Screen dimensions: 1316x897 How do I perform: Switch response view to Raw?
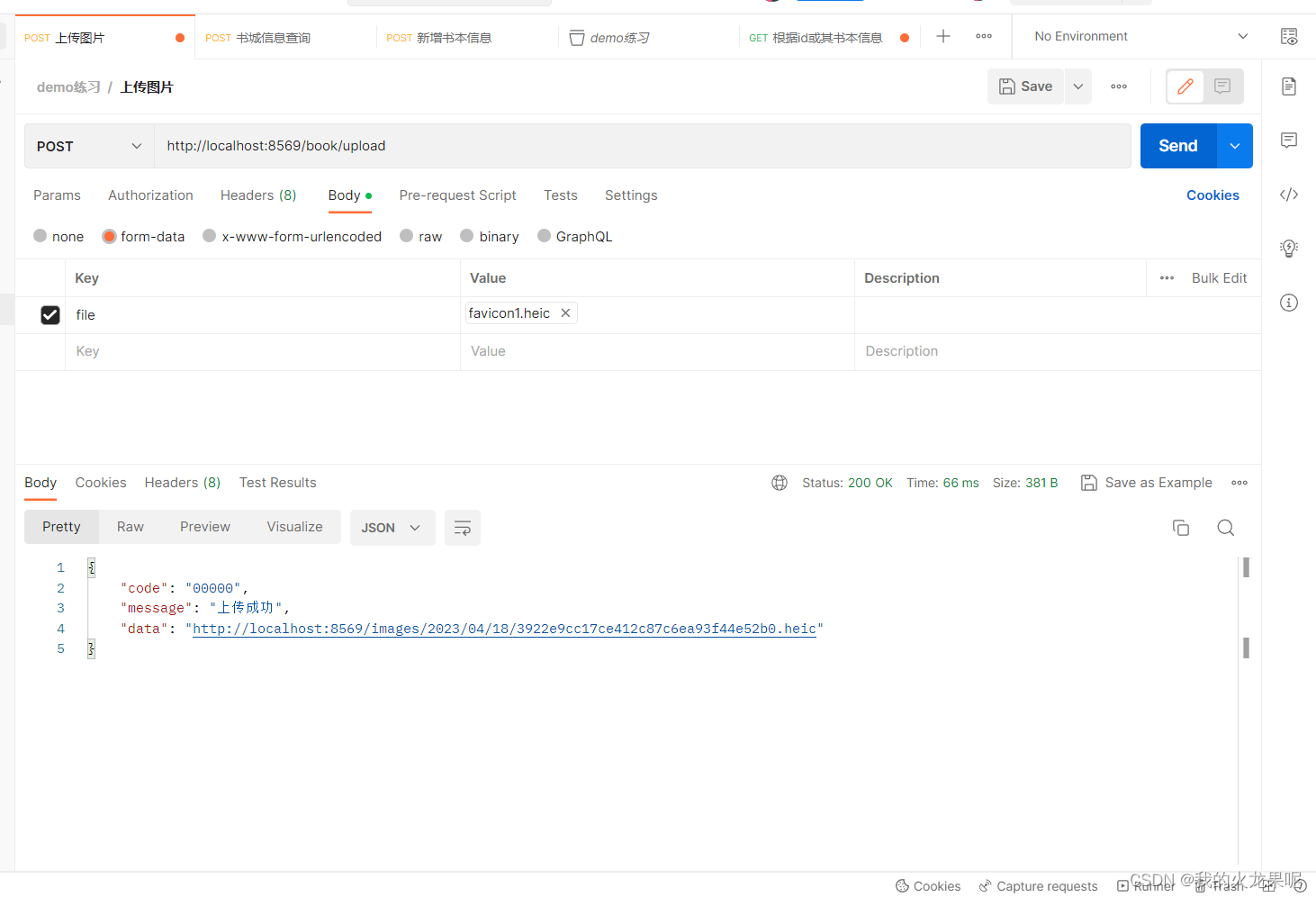[131, 527]
